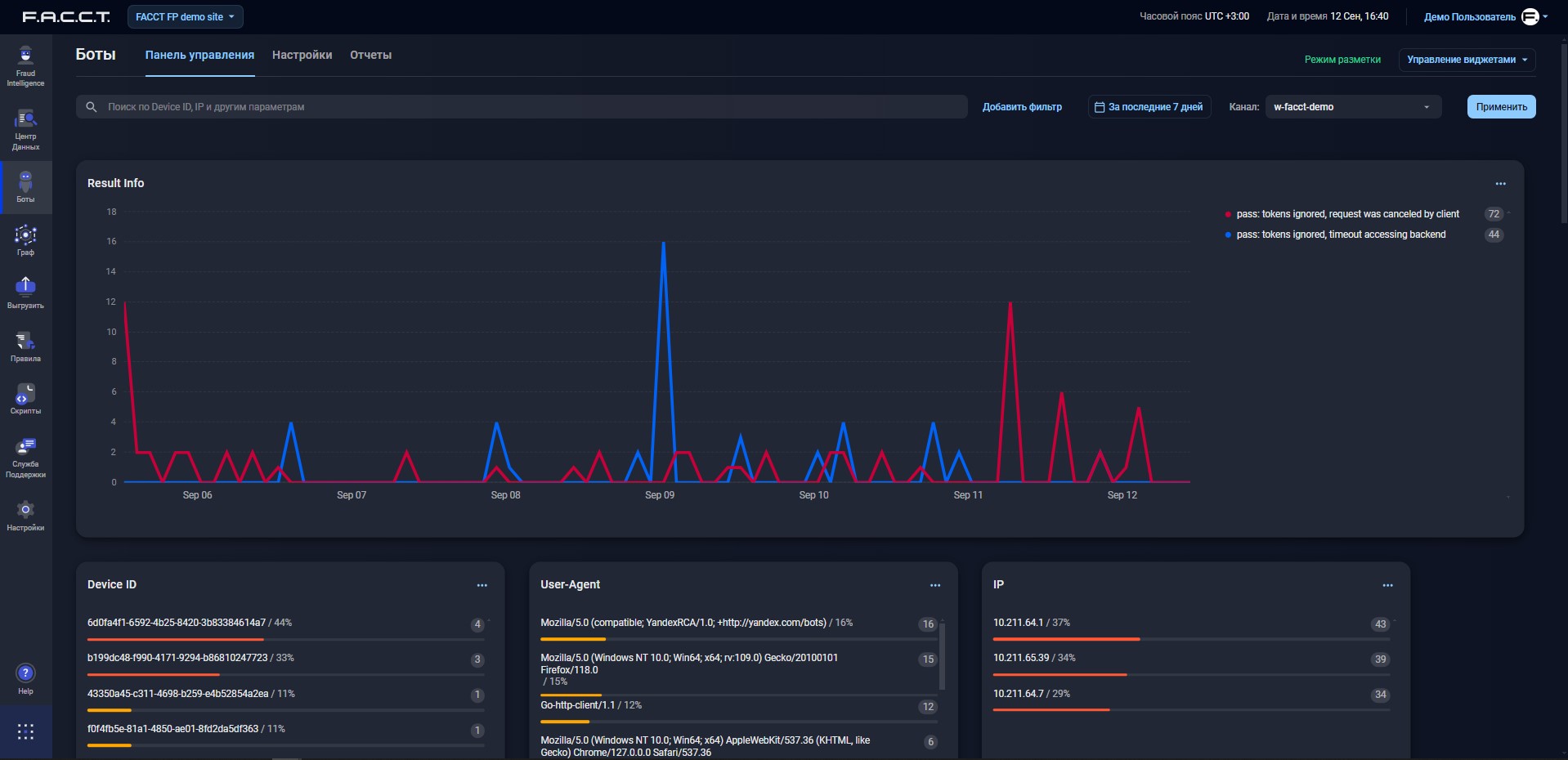This screenshot has width=1568, height=760.
Task: Switch to the Настройки tab
Action: coord(302,56)
